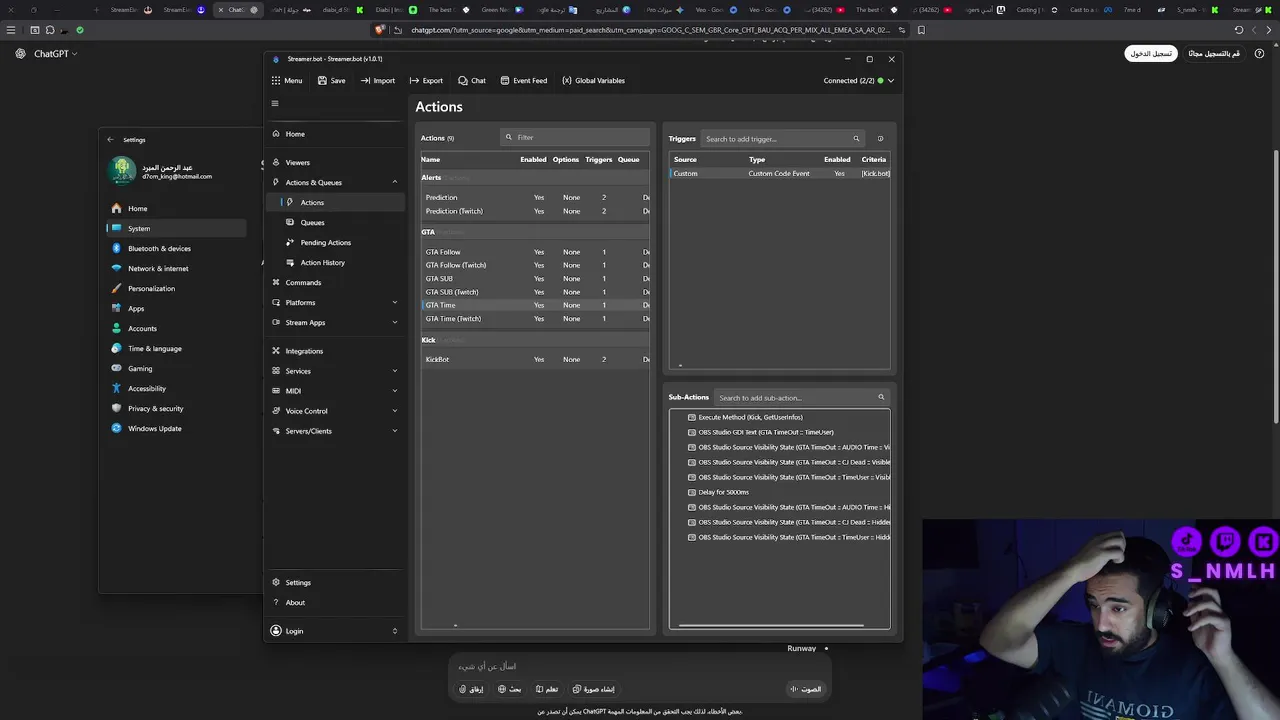Bookmark the page in browser address bar
Screen dimensions: 1280x720
click(x=921, y=30)
